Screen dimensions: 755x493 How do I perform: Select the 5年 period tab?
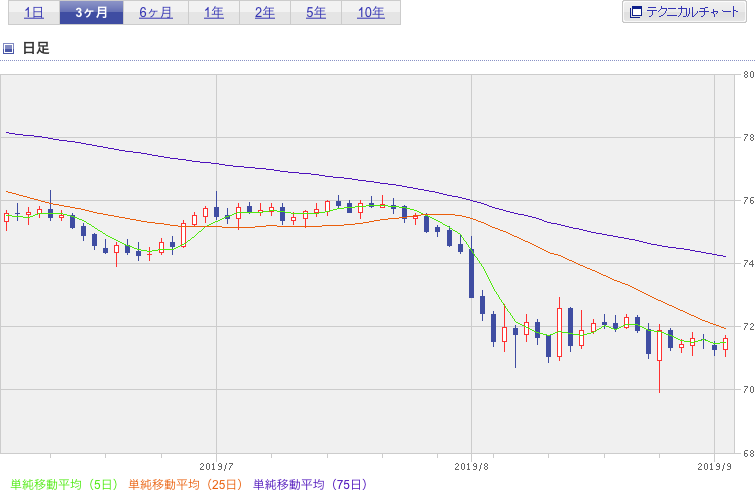[316, 13]
